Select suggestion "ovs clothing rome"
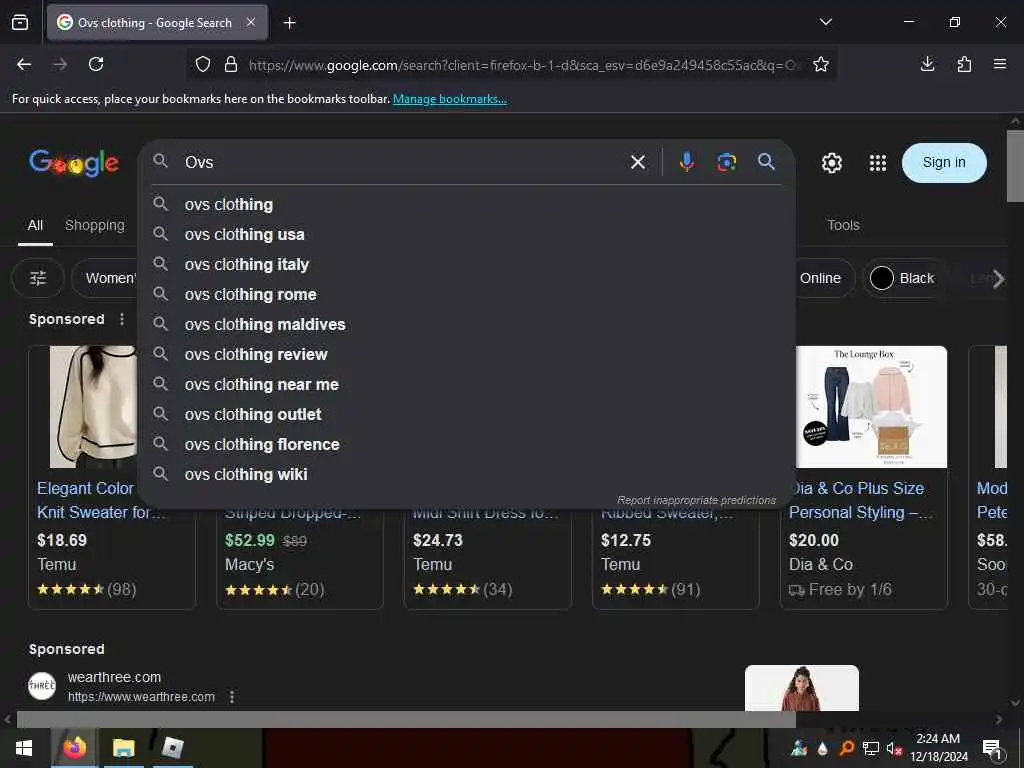 point(466,295)
